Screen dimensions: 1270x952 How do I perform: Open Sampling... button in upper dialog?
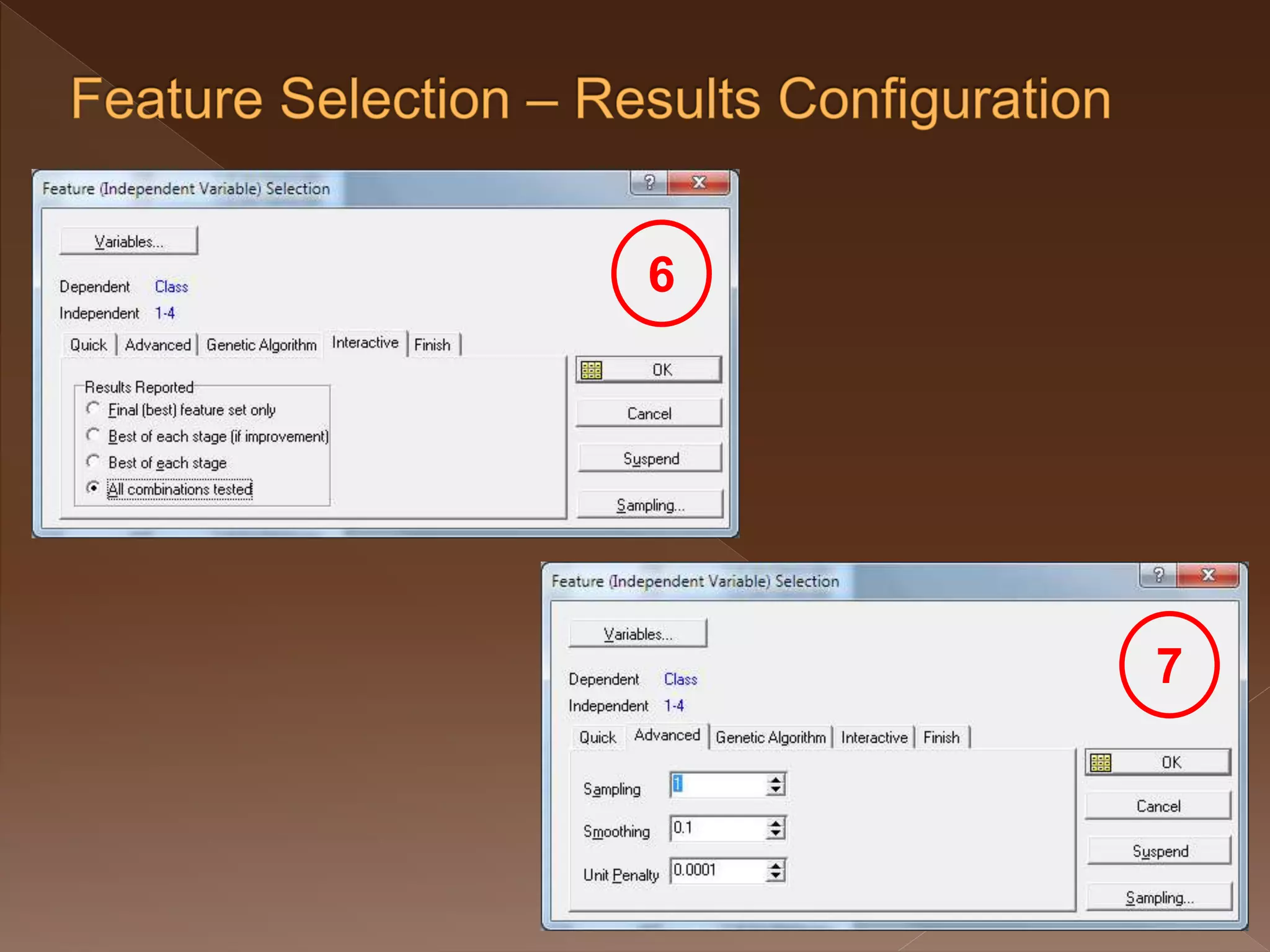click(650, 505)
